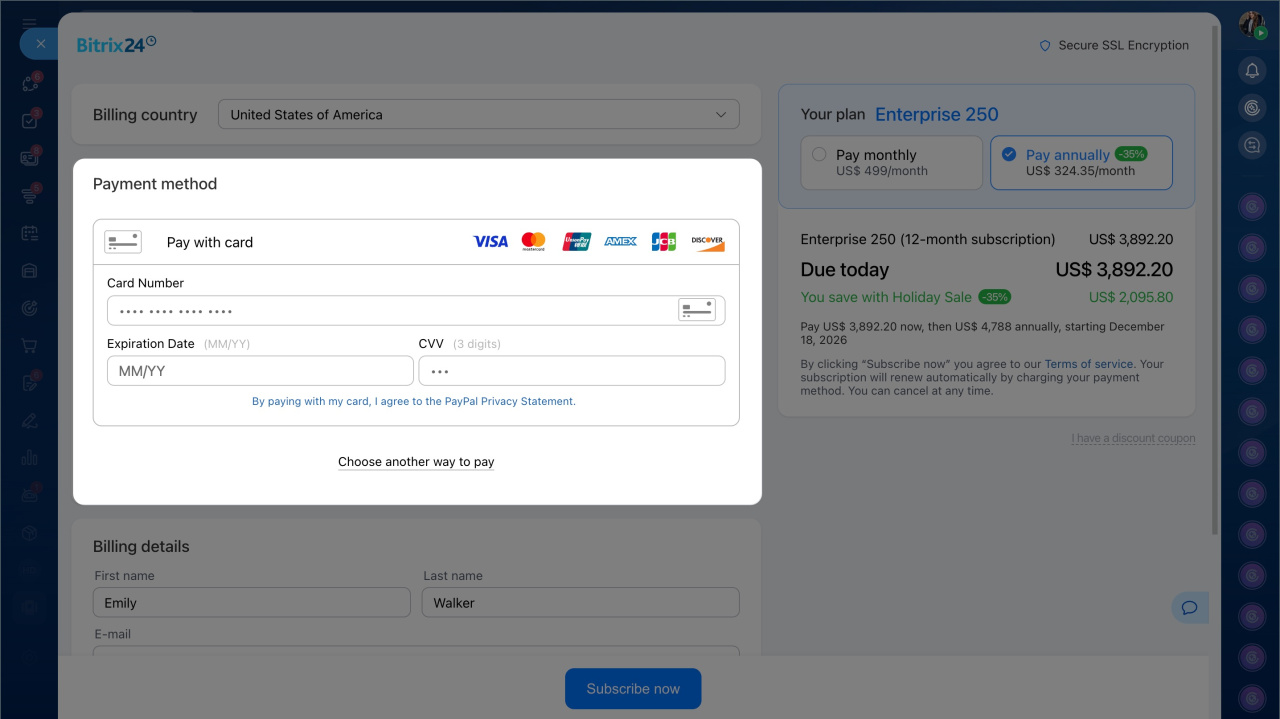Viewport: 1280px width, 719px height.
Task: Click the shopping cart icon in sidebar
Action: point(29,346)
